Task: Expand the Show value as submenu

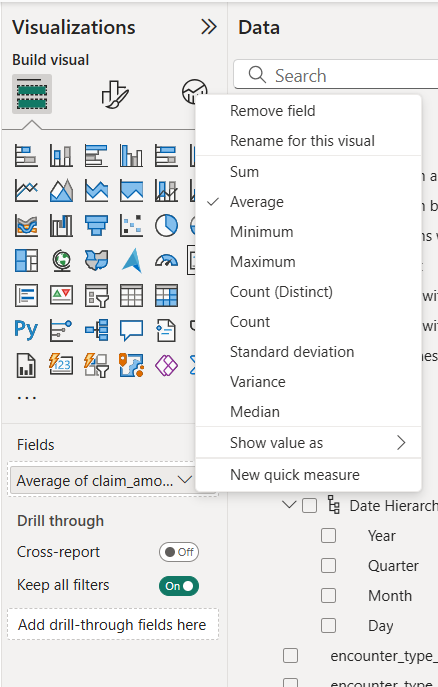Action: click(308, 443)
